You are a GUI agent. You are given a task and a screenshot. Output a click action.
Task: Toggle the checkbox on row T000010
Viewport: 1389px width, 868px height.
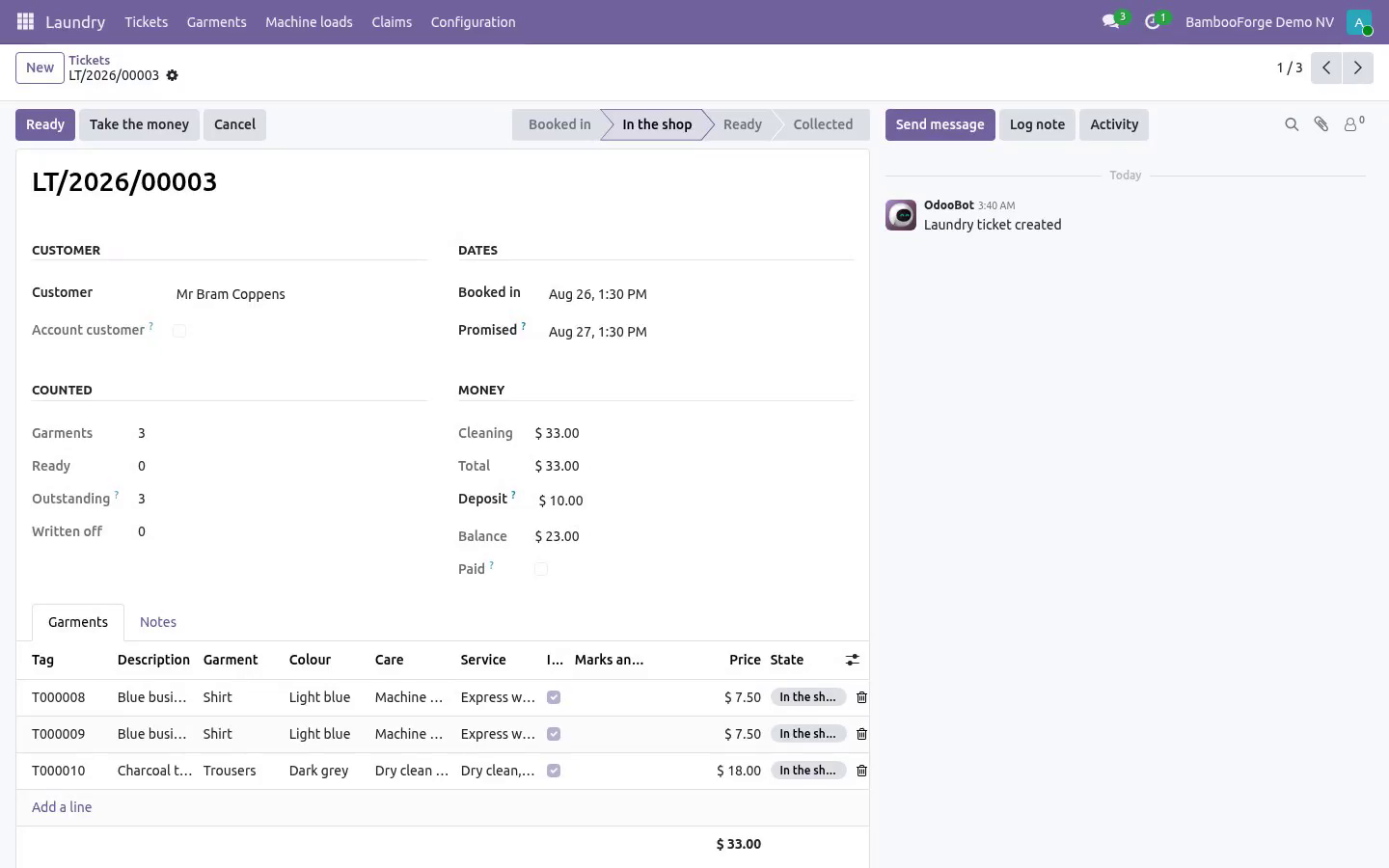[x=554, y=771]
